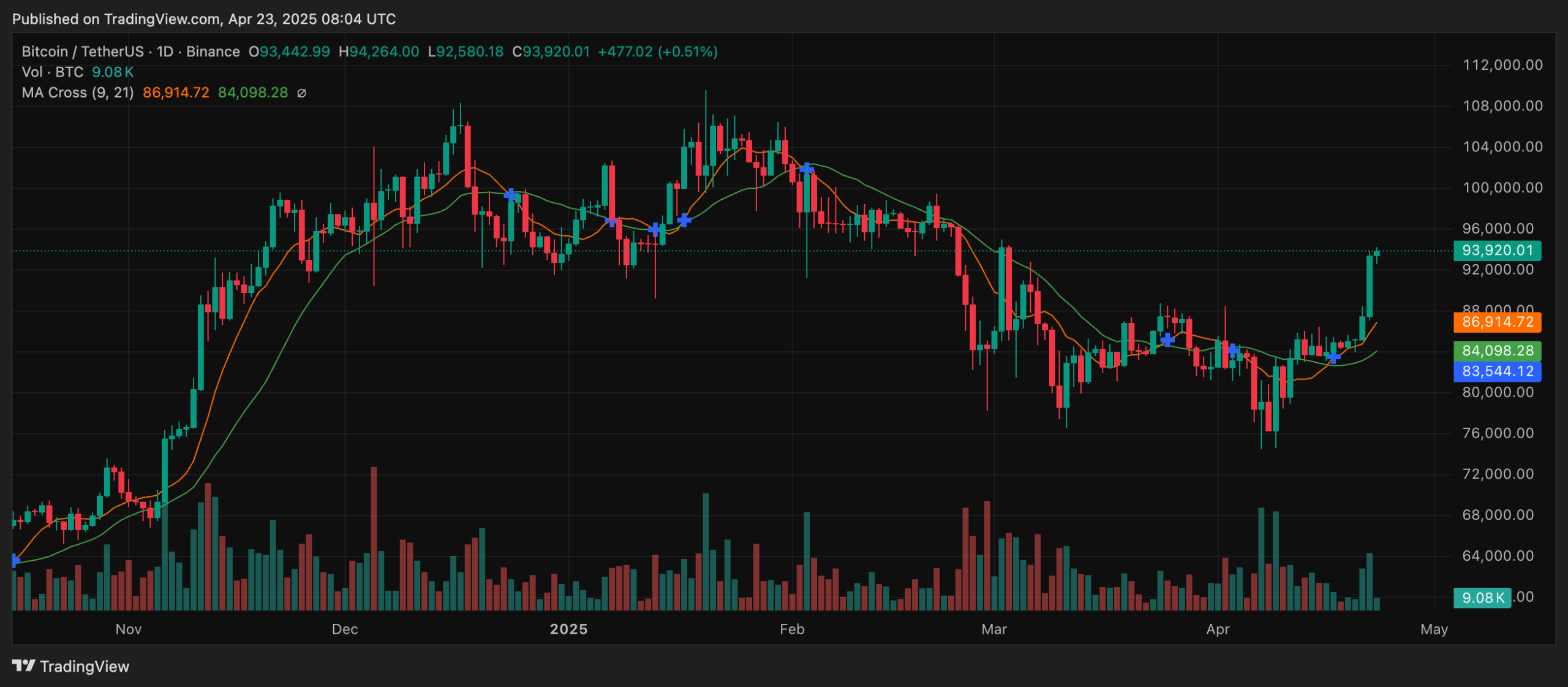Screen dimensions: 1568x687
Task: Click the close value C93,920.01 in the legend
Action: click(550, 51)
